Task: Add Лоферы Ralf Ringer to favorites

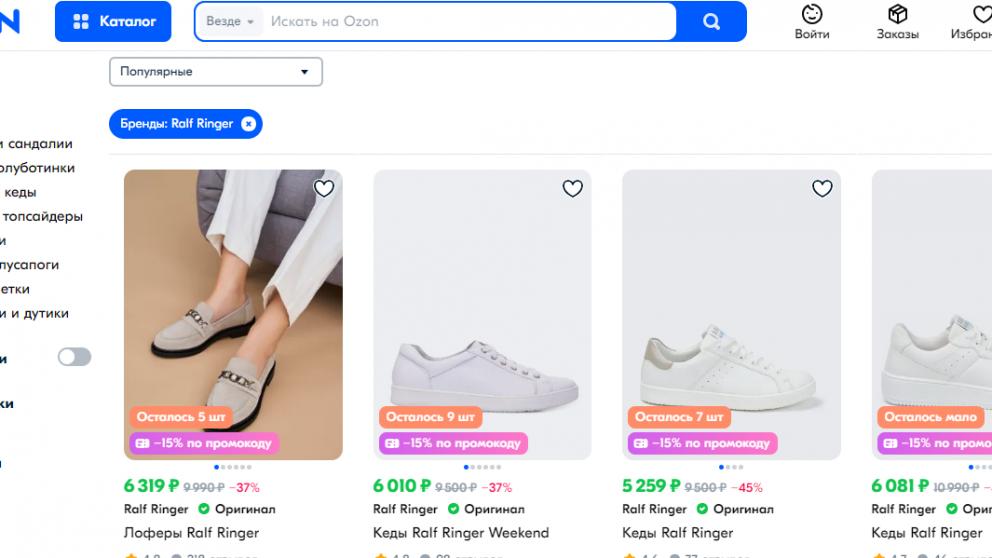Action: point(324,188)
